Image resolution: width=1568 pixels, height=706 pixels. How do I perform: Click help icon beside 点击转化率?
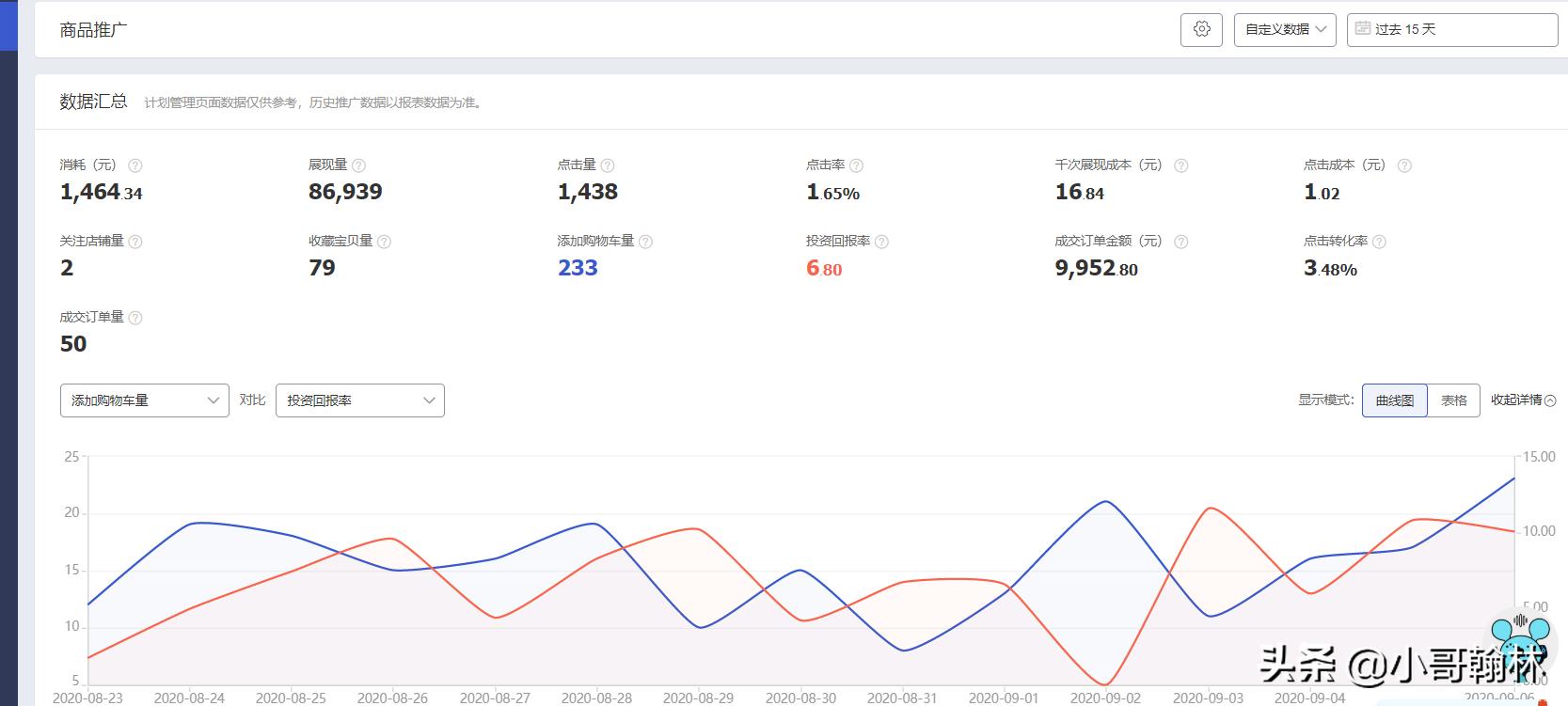pos(1379,242)
